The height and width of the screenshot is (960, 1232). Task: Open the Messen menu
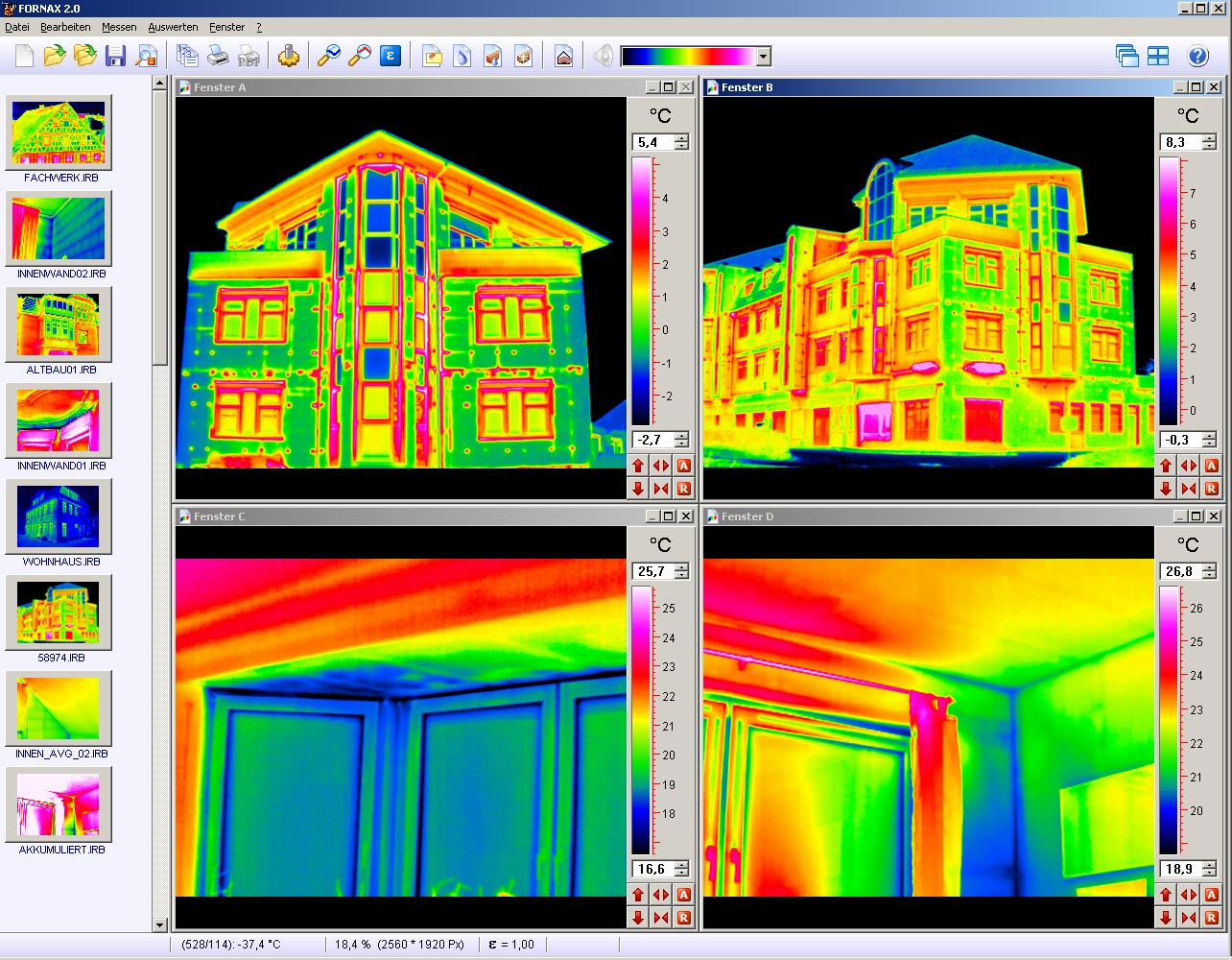(x=119, y=27)
